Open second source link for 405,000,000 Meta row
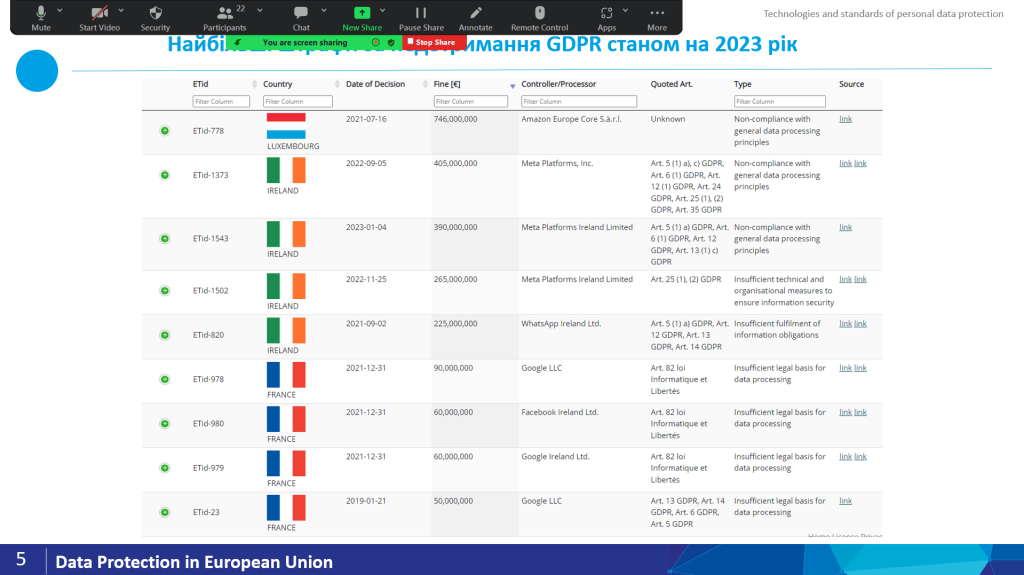 coord(860,163)
